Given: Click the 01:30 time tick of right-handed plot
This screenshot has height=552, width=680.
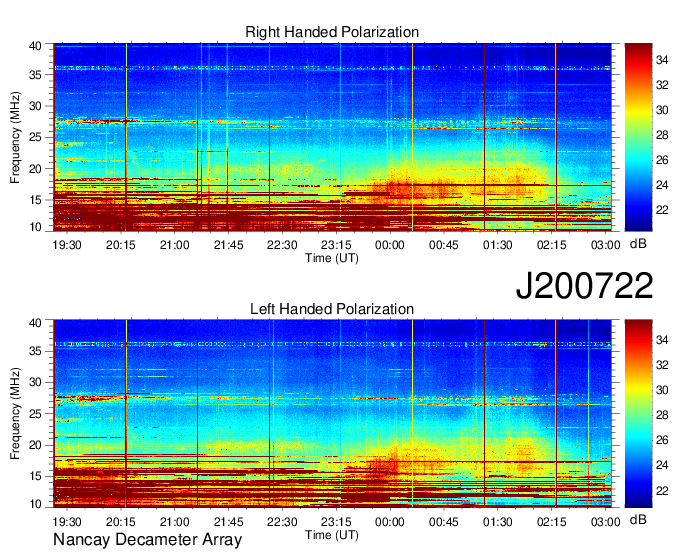Looking at the screenshot, I should coord(498,245).
